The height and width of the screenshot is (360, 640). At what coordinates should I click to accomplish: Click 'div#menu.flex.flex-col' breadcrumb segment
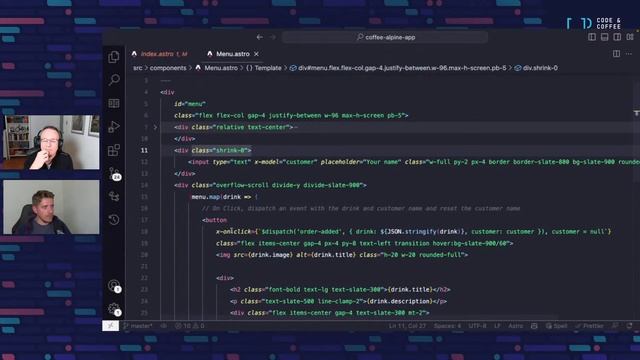point(402,68)
